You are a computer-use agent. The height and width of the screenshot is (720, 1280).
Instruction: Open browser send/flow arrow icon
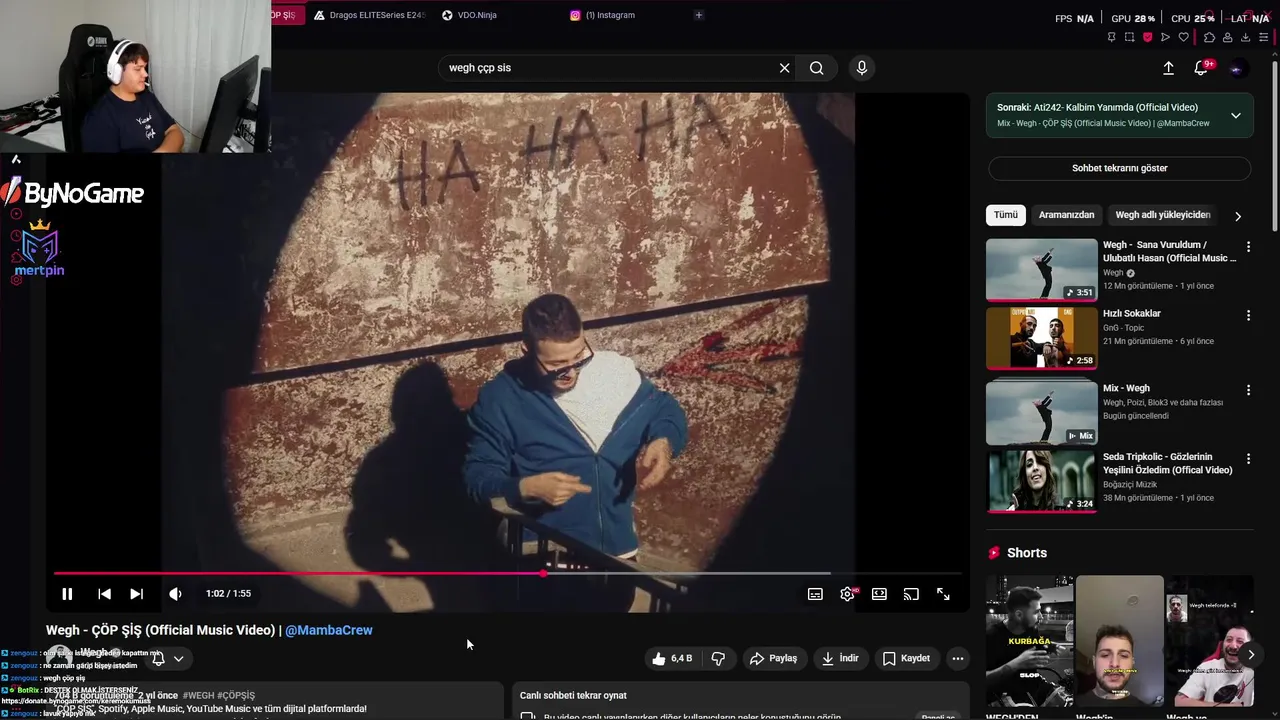[x=1165, y=37]
